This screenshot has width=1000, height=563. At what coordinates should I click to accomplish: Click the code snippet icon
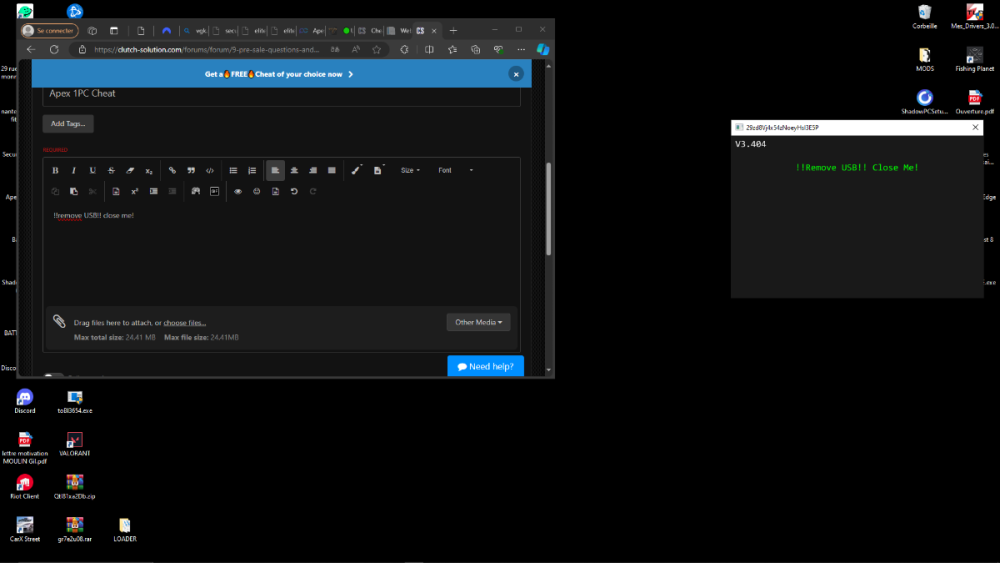click(x=210, y=171)
